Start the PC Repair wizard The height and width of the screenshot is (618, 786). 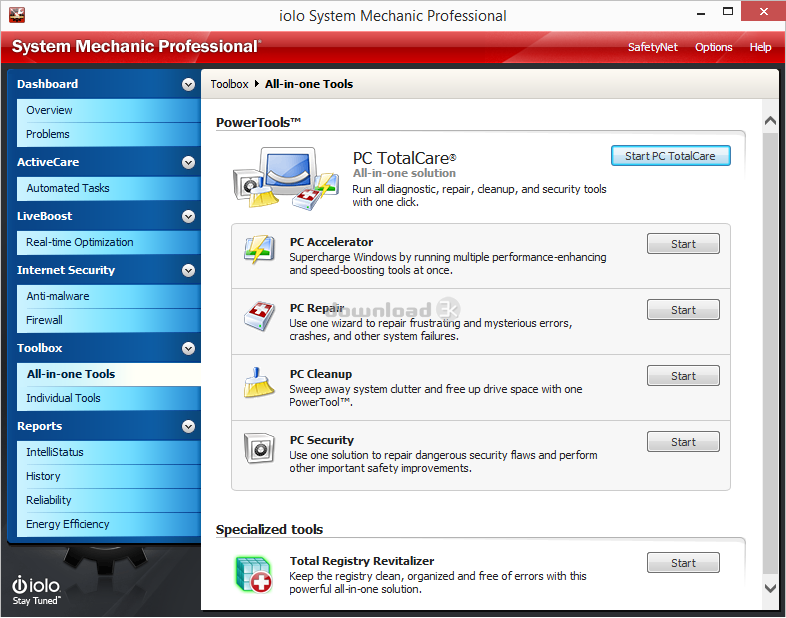point(683,310)
